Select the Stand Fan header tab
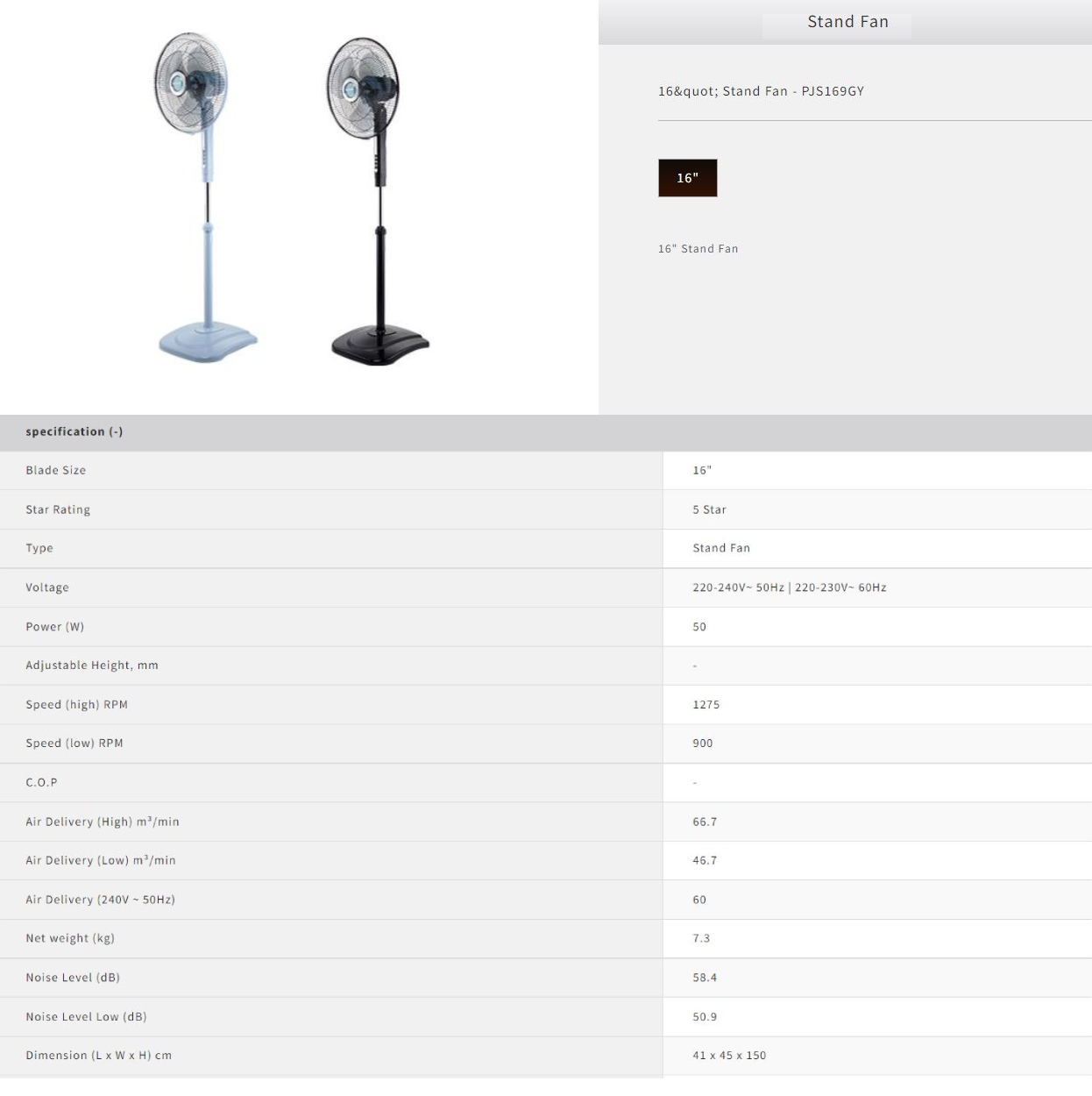This screenshot has width=1092, height=1096. 847,22
